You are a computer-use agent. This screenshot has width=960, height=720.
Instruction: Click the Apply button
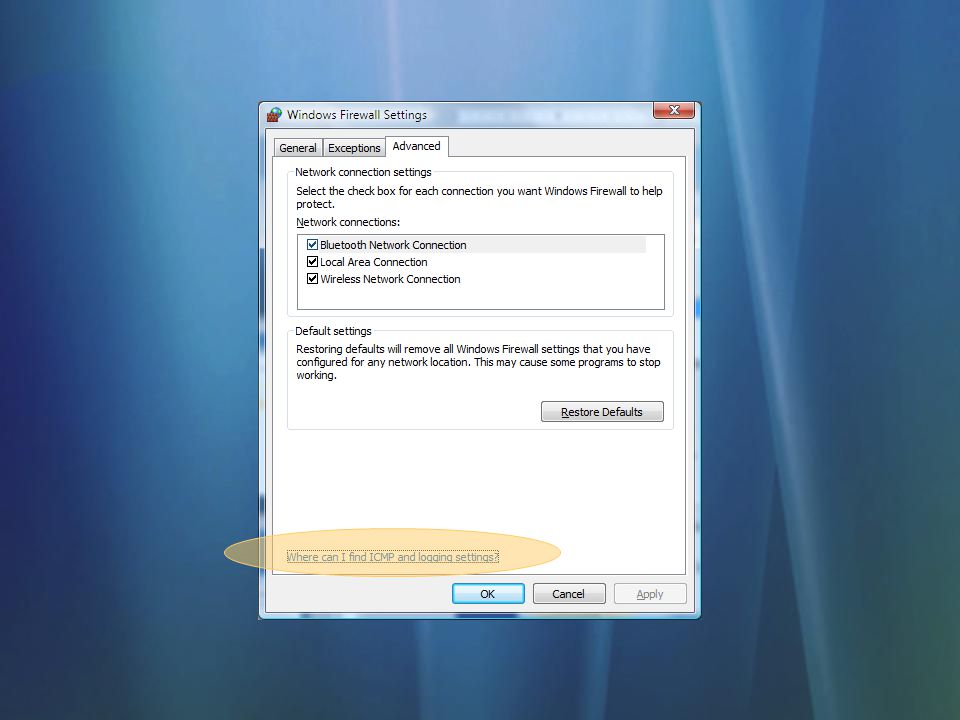650,594
